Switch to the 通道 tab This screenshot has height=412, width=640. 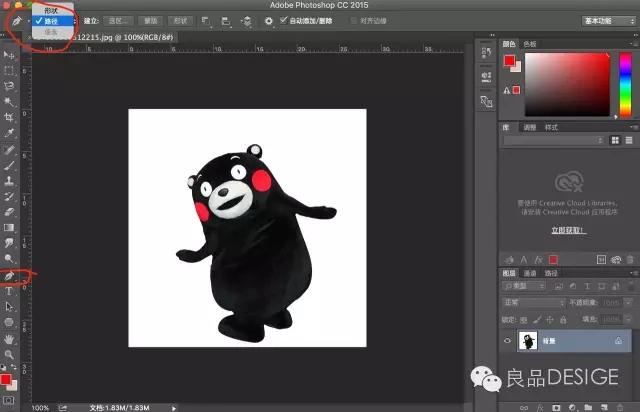click(x=530, y=272)
